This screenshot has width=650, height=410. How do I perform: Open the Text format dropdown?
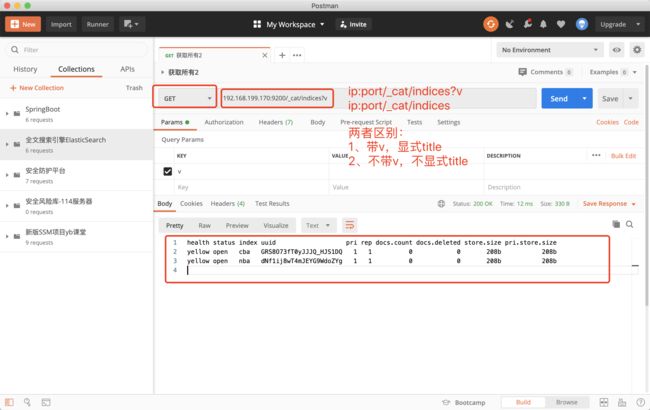tap(318, 225)
